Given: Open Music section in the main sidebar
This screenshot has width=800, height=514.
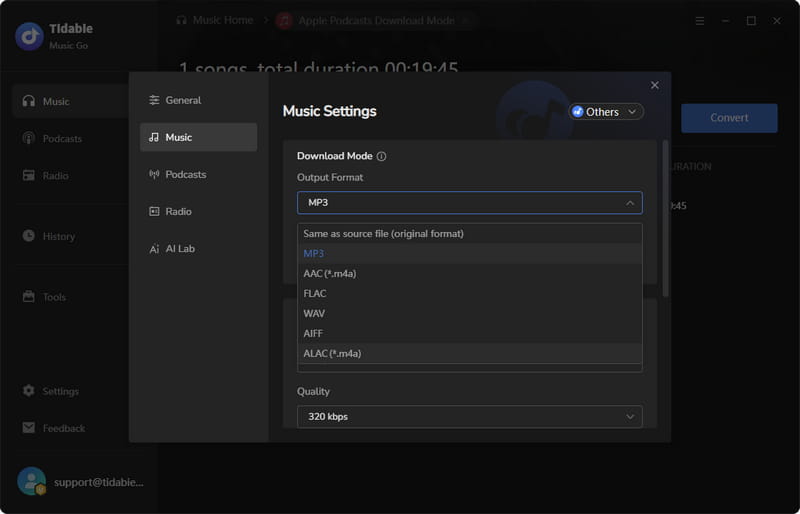Looking at the screenshot, I should [x=70, y=102].
